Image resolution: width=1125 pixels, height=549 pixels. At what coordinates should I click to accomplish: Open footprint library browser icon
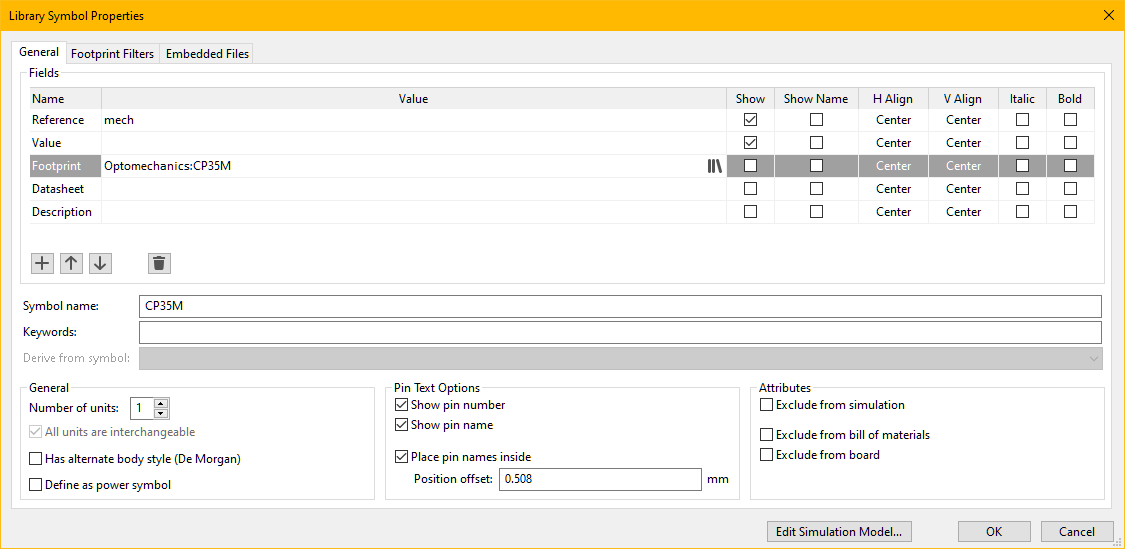click(714, 166)
